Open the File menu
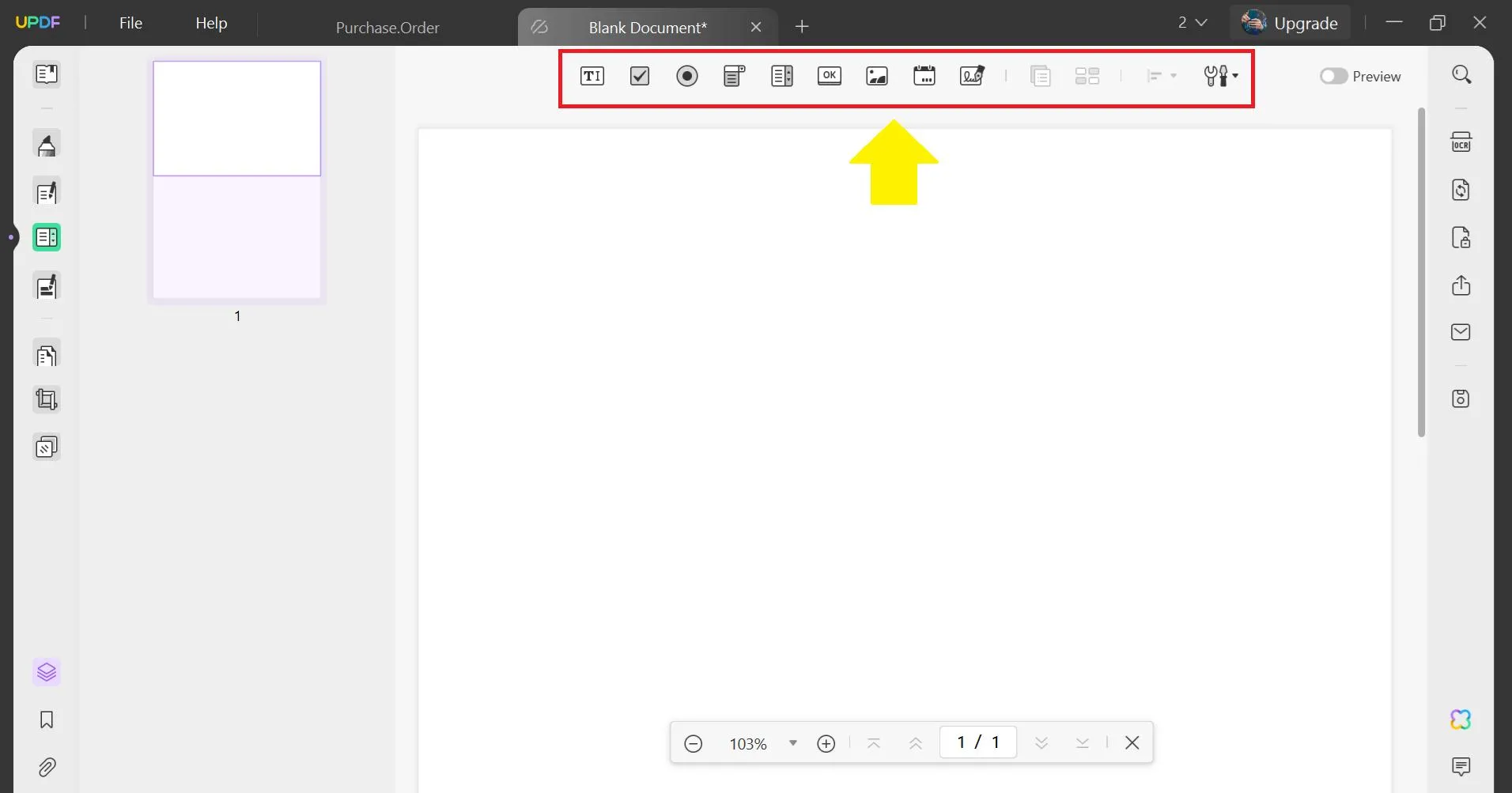 pos(130,24)
